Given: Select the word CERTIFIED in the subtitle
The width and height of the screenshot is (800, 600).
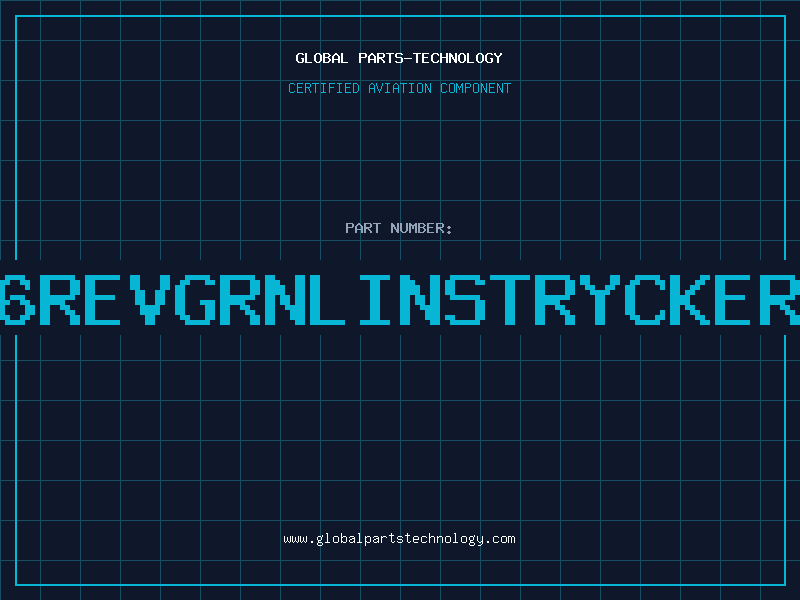Looking at the screenshot, I should [323, 88].
